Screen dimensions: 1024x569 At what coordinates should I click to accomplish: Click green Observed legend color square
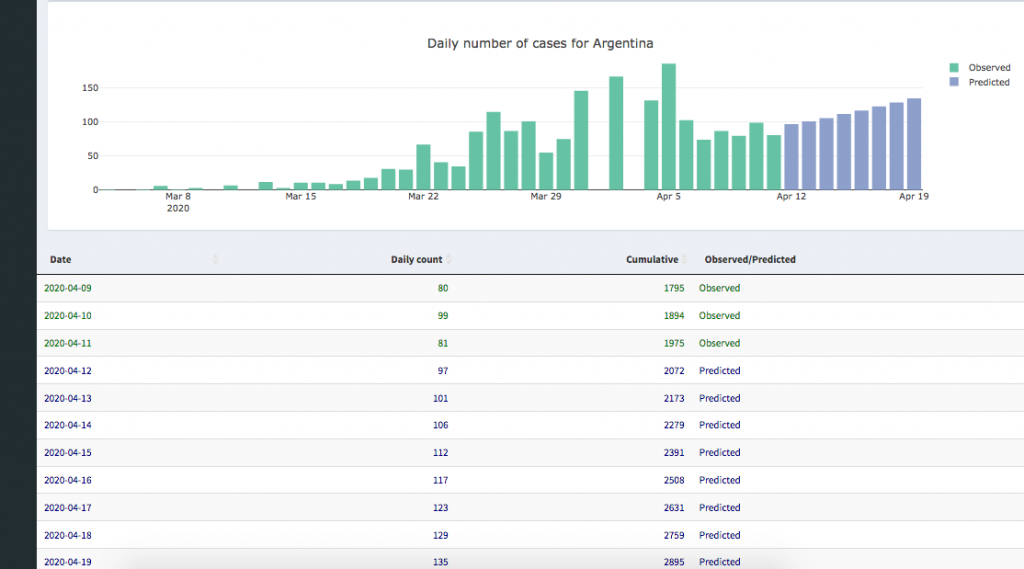(954, 68)
